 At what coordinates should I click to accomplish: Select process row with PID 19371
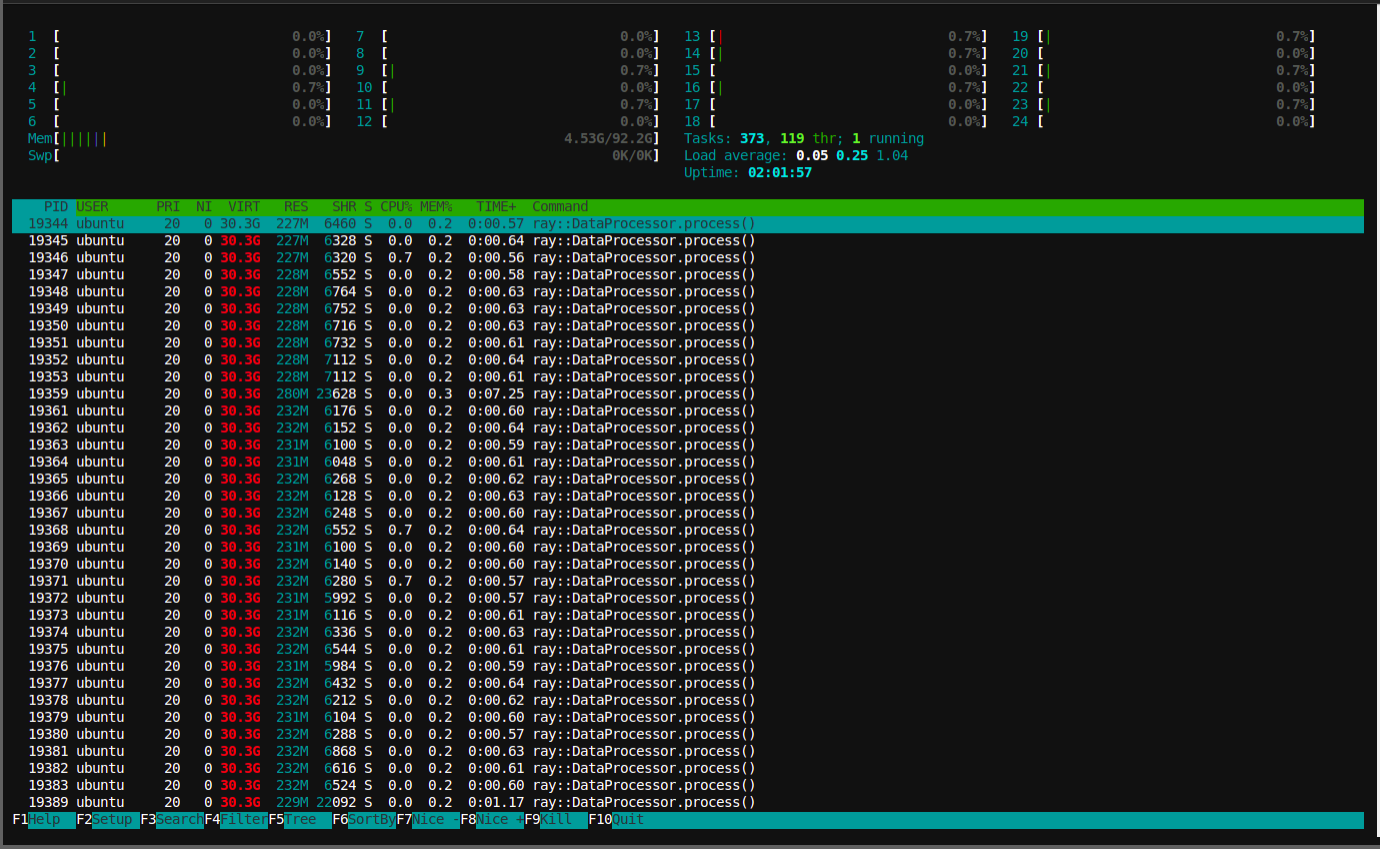point(688,581)
